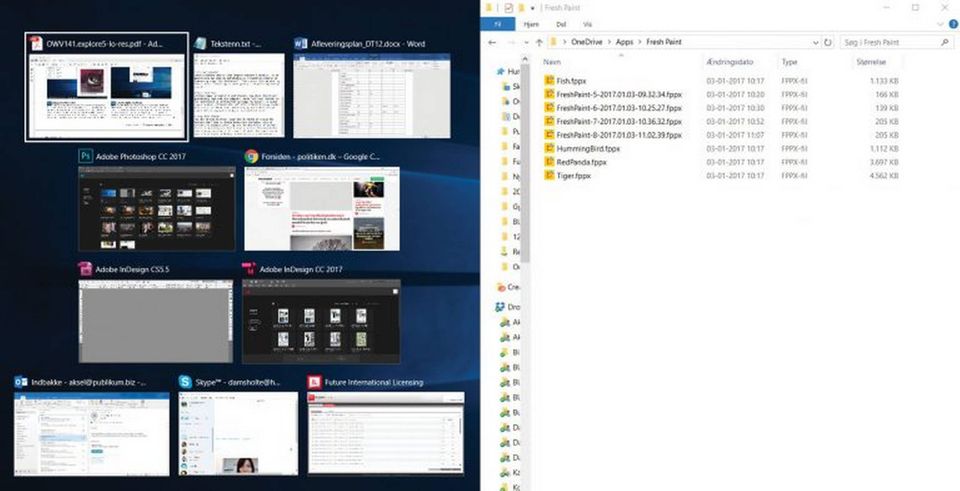The height and width of the screenshot is (491, 960).
Task: Click the refresh icon beside address bar
Action: click(828, 43)
